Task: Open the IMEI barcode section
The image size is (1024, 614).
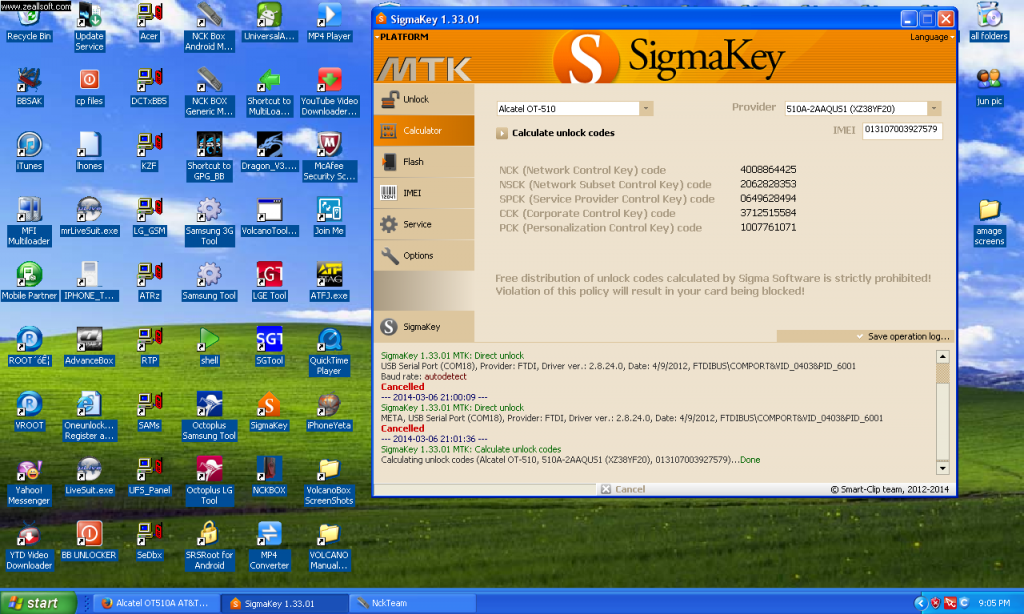Action: click(411, 193)
